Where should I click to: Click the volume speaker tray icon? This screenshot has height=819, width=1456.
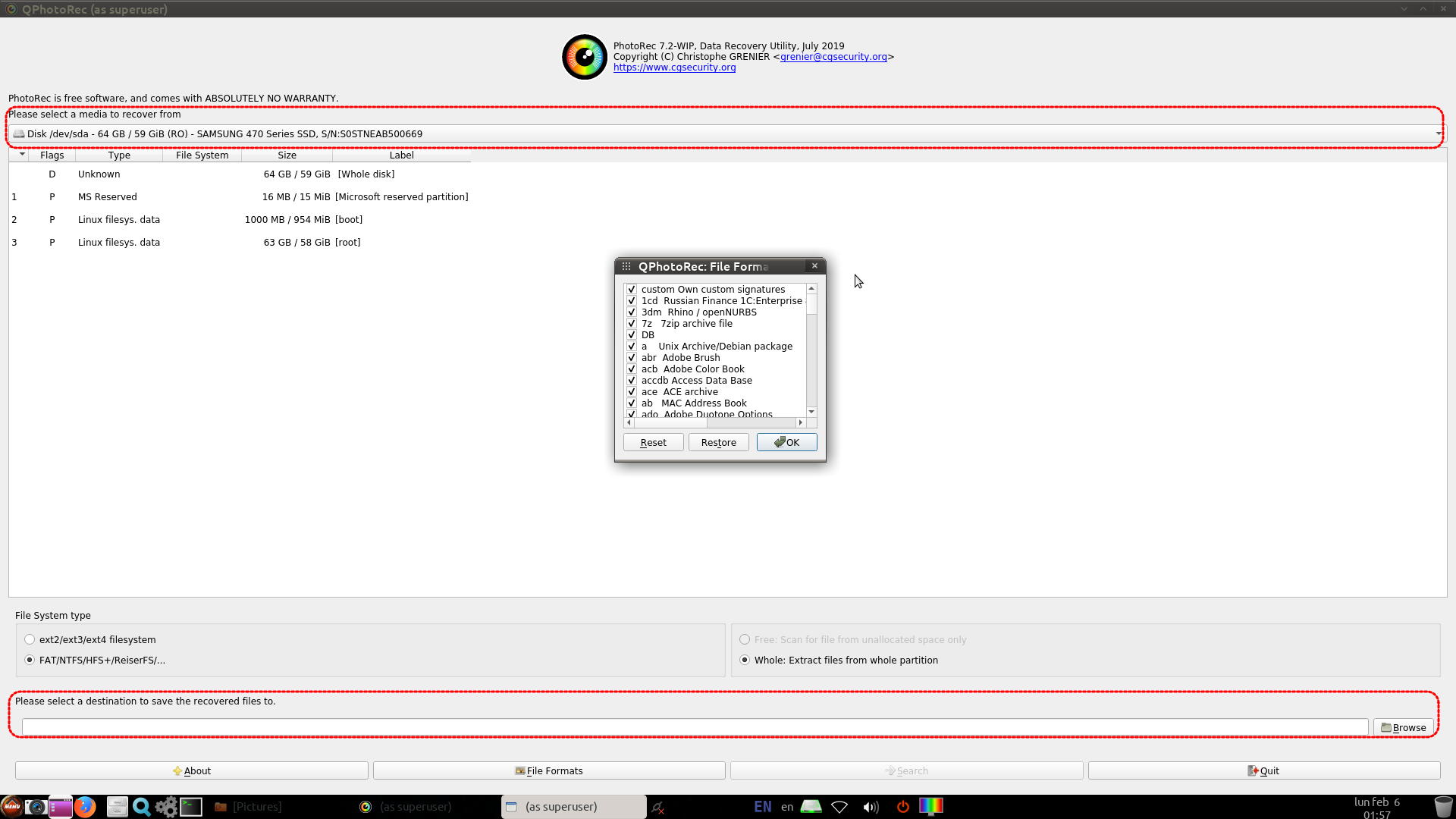pyautogui.click(x=871, y=807)
